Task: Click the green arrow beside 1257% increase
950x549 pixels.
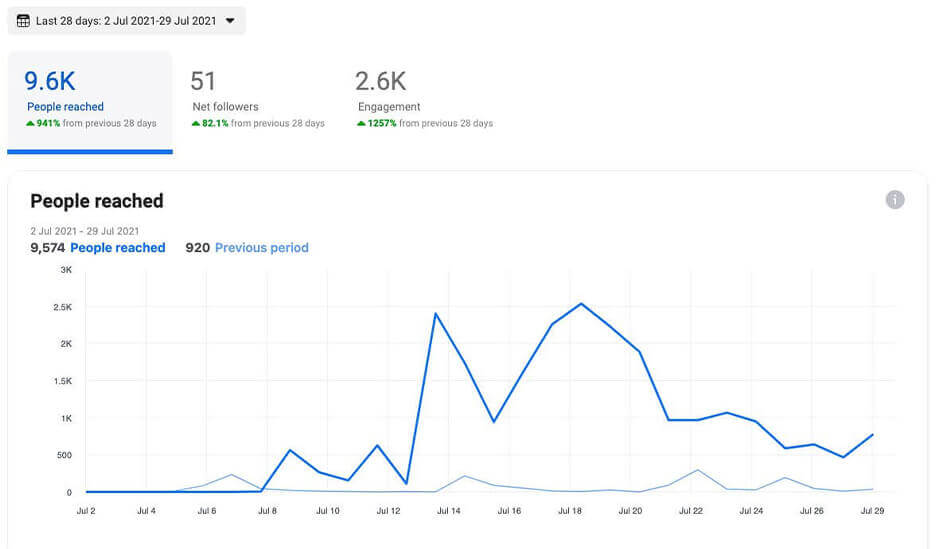Action: click(361, 124)
